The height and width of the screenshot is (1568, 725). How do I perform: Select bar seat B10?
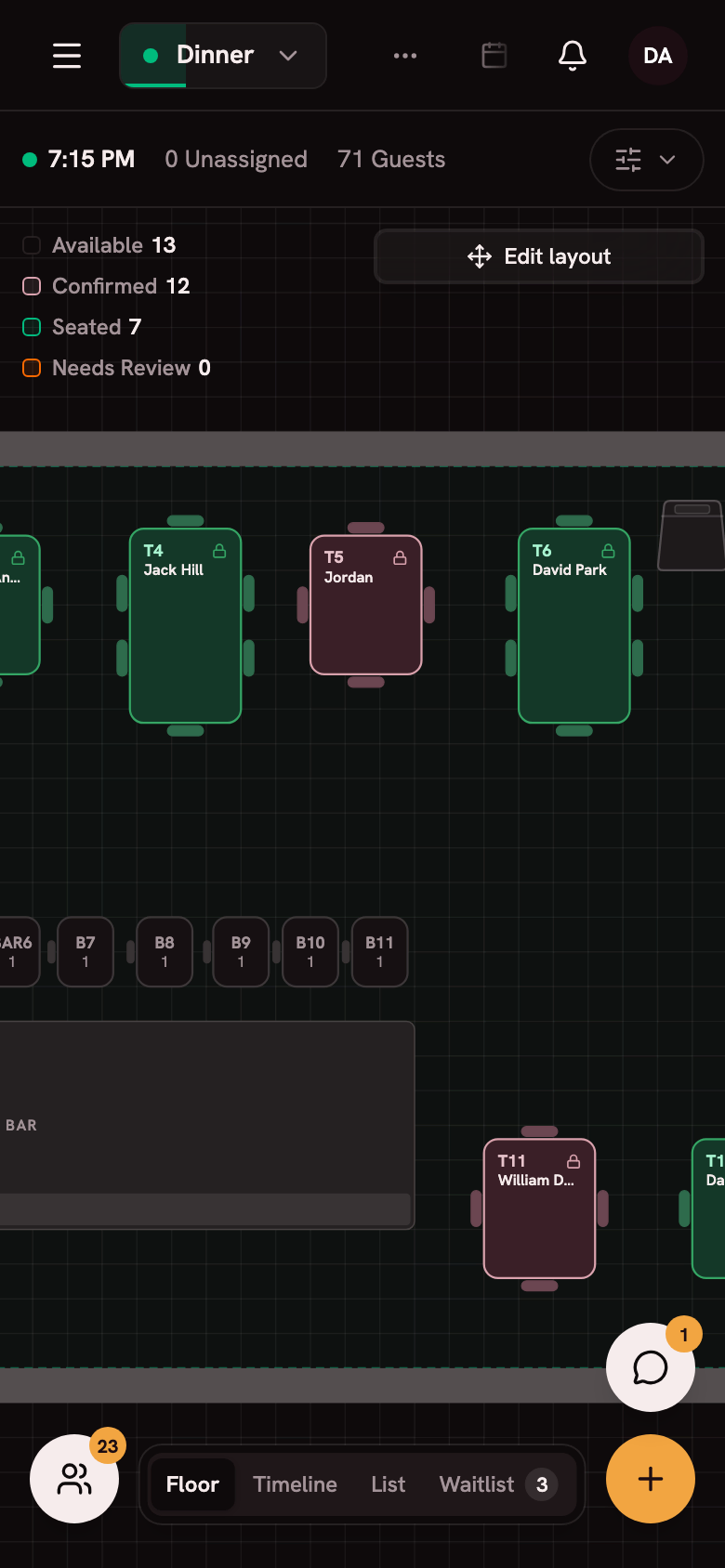(310, 952)
